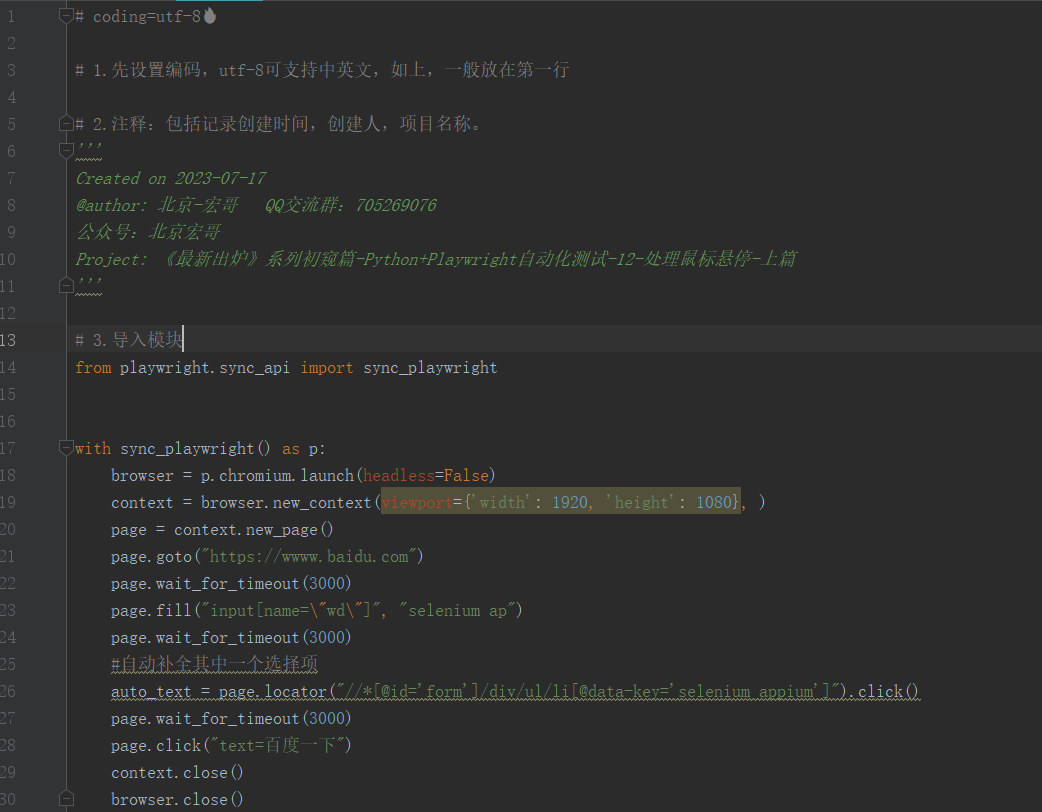Collapse the with sync_playwright block

(66, 447)
